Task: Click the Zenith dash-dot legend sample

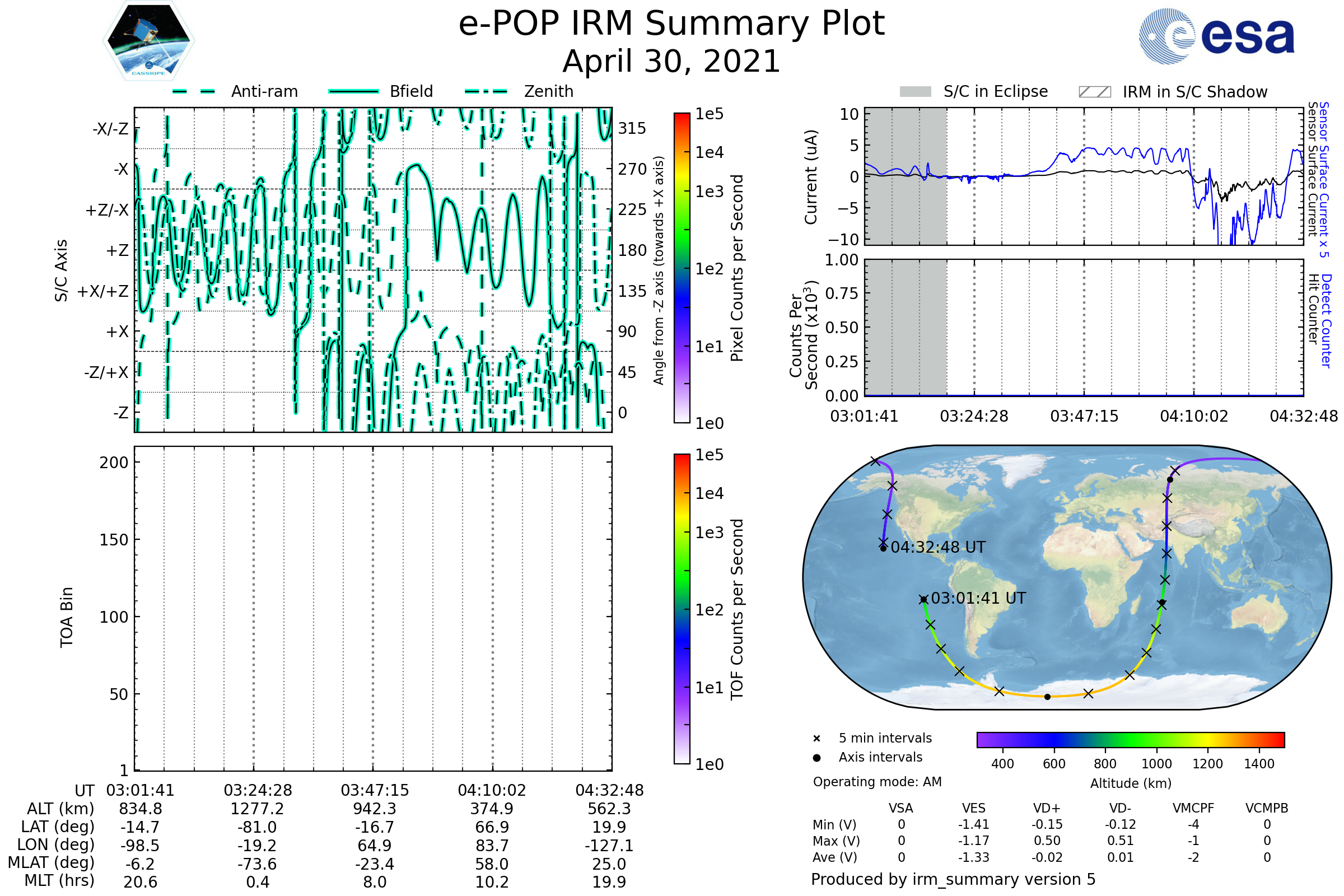Action: pos(486,91)
